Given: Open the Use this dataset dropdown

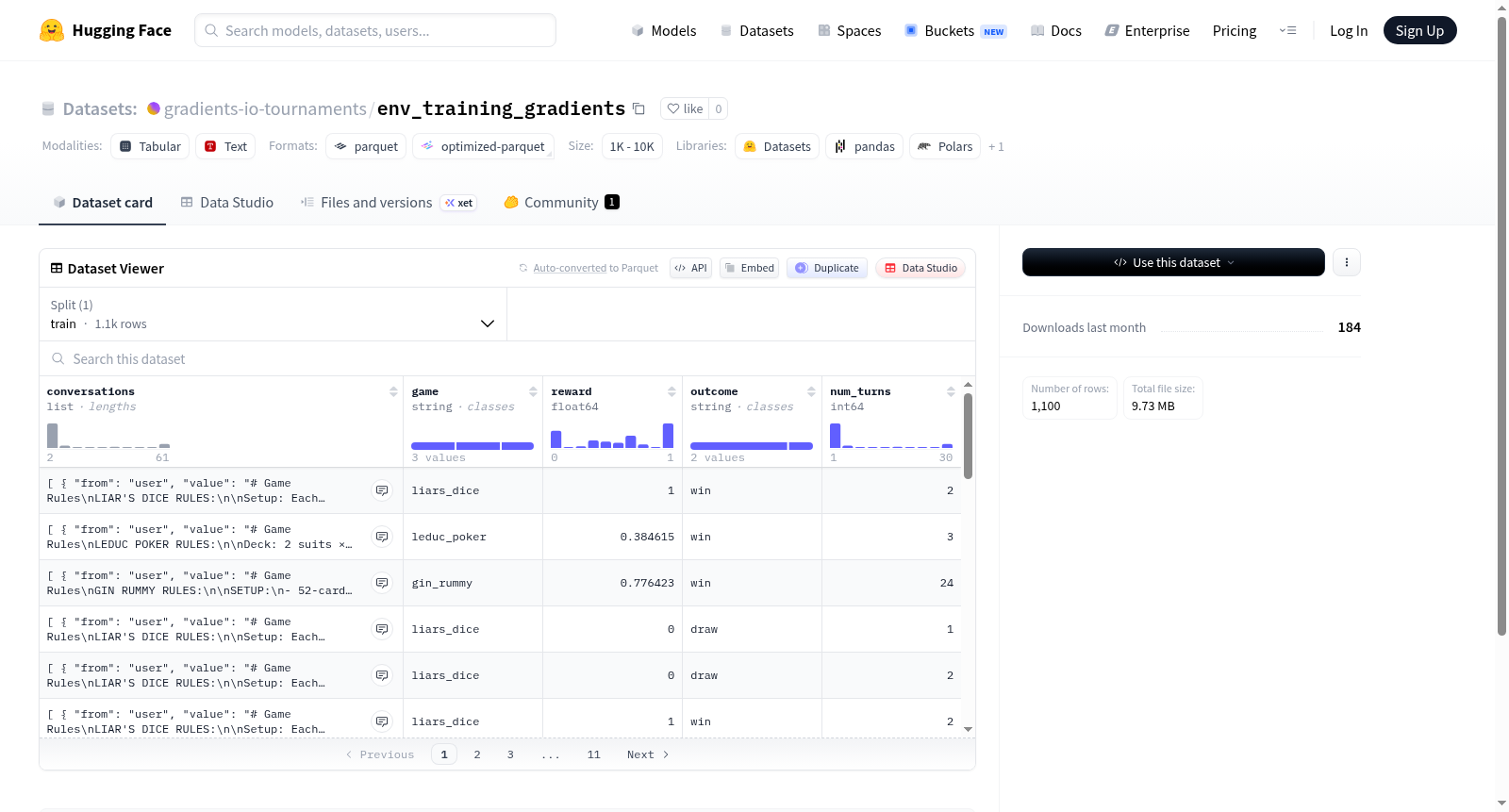Looking at the screenshot, I should [x=1173, y=262].
